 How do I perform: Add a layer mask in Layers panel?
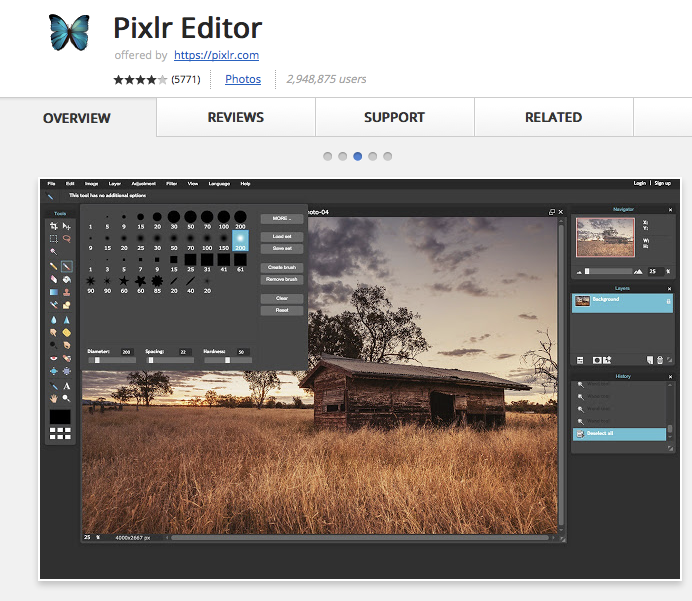[x=597, y=361]
